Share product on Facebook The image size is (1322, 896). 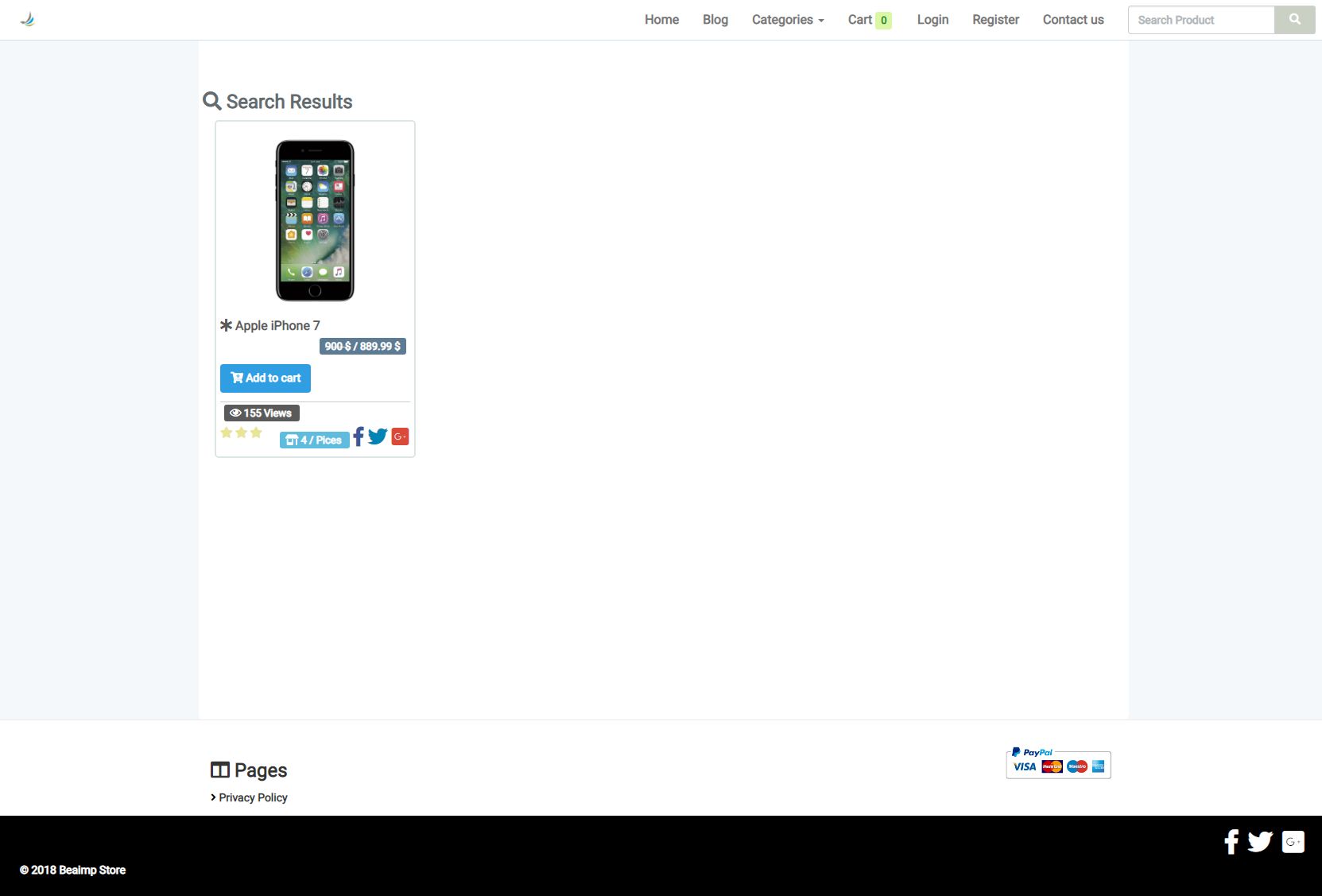point(359,436)
